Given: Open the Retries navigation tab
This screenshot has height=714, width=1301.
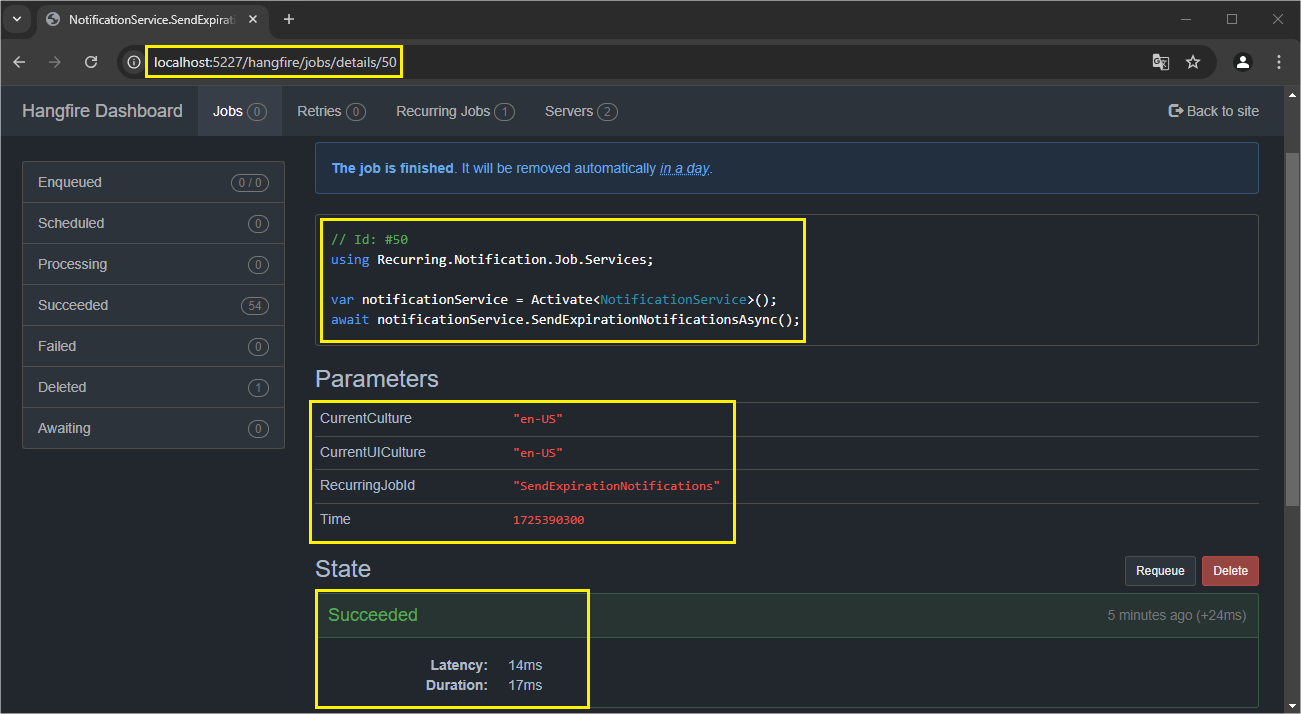Looking at the screenshot, I should [x=331, y=111].
